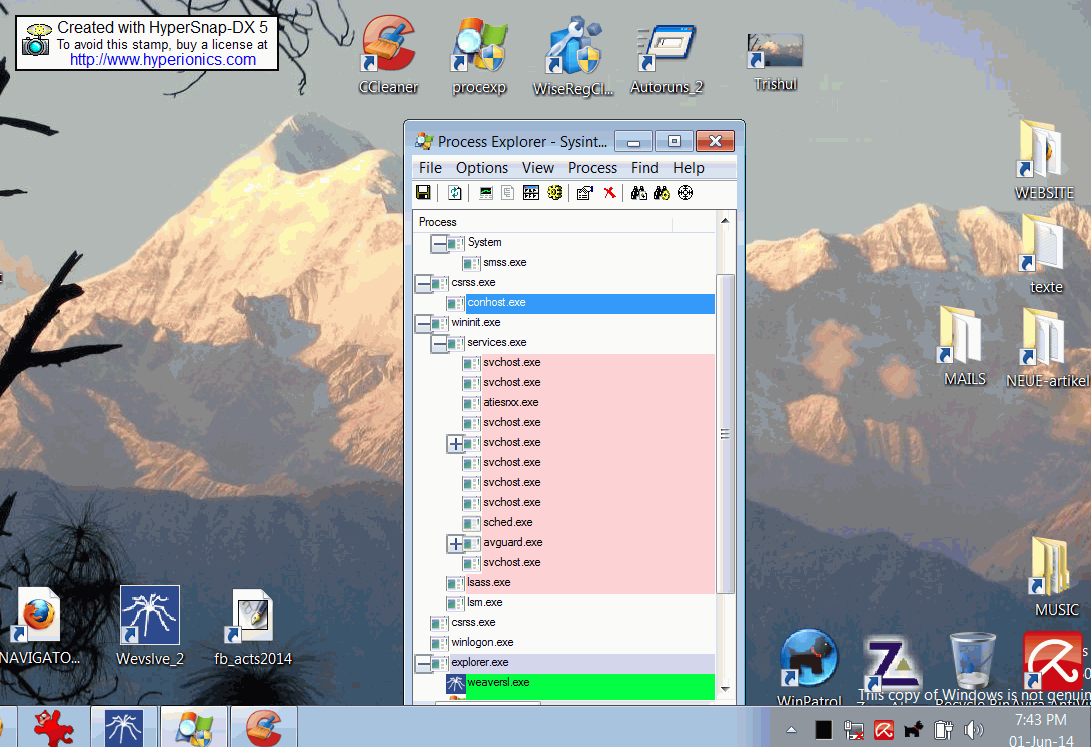Select the lsm.exe process row
This screenshot has height=747, width=1091.
coord(564,602)
